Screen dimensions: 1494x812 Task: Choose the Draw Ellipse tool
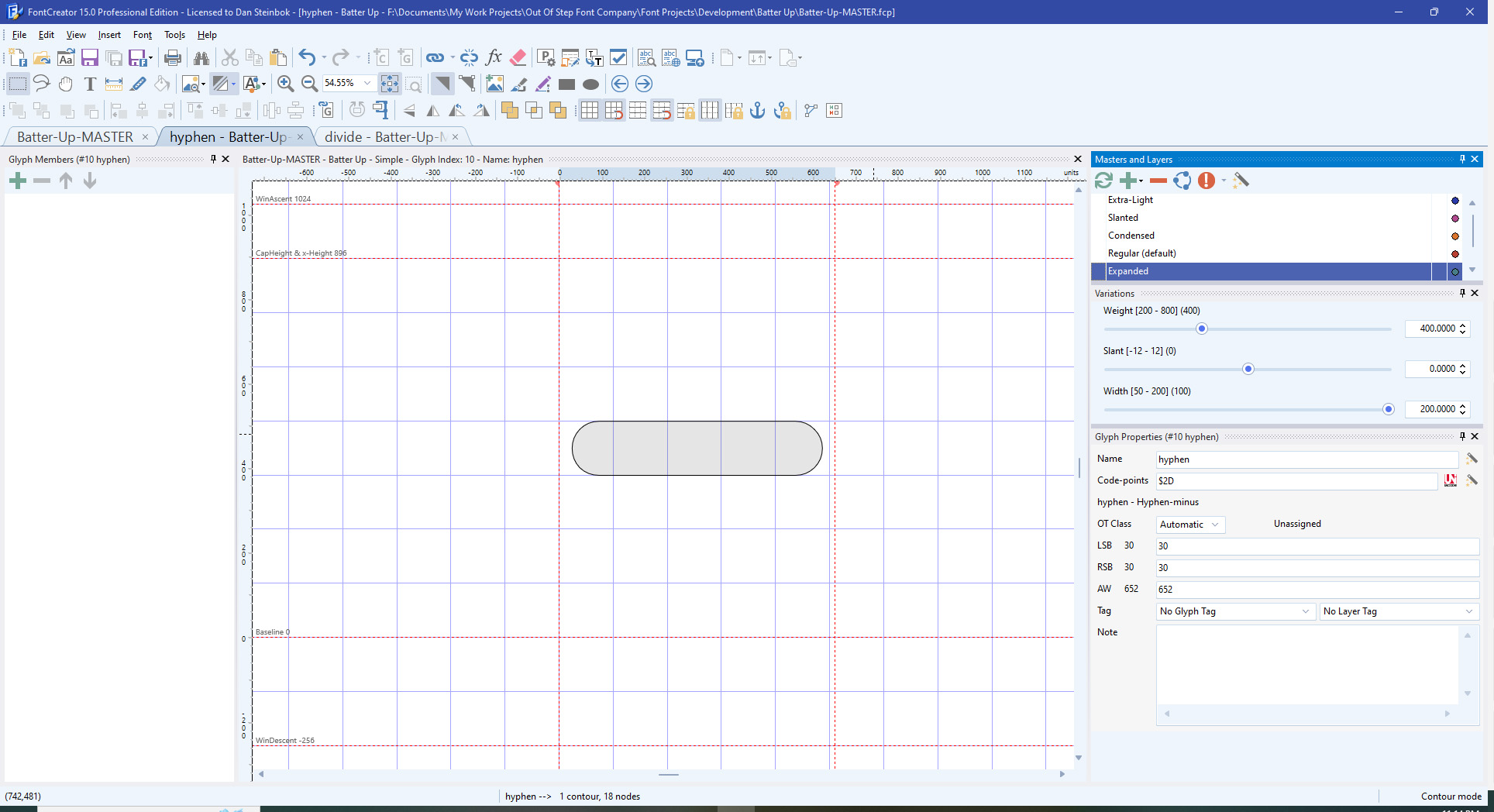coord(590,84)
